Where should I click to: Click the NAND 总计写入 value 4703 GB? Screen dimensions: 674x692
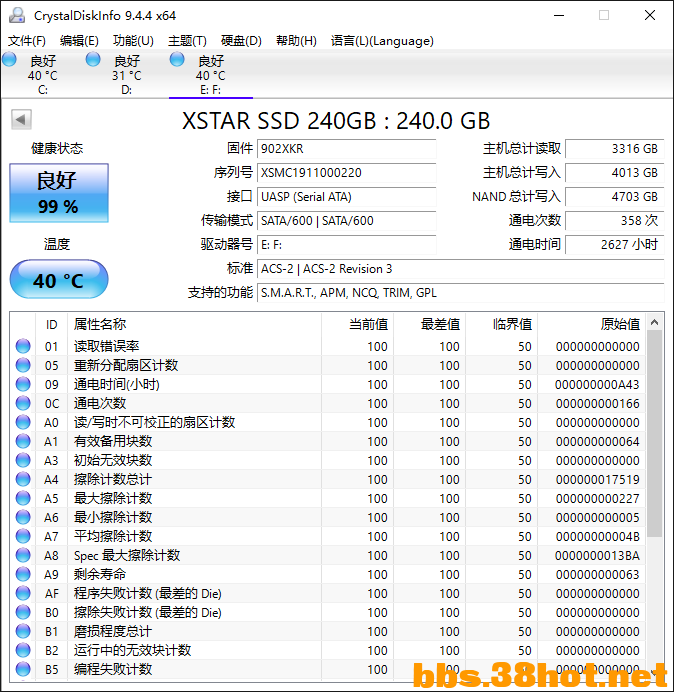click(x=614, y=196)
